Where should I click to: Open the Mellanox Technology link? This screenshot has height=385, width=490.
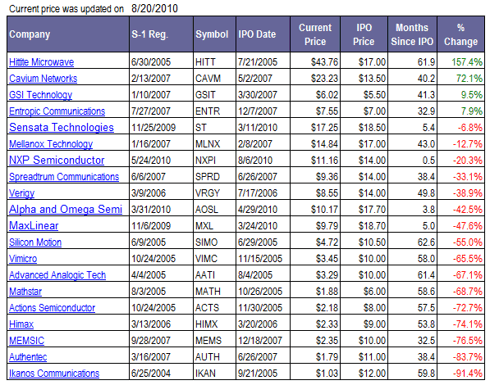(x=51, y=144)
